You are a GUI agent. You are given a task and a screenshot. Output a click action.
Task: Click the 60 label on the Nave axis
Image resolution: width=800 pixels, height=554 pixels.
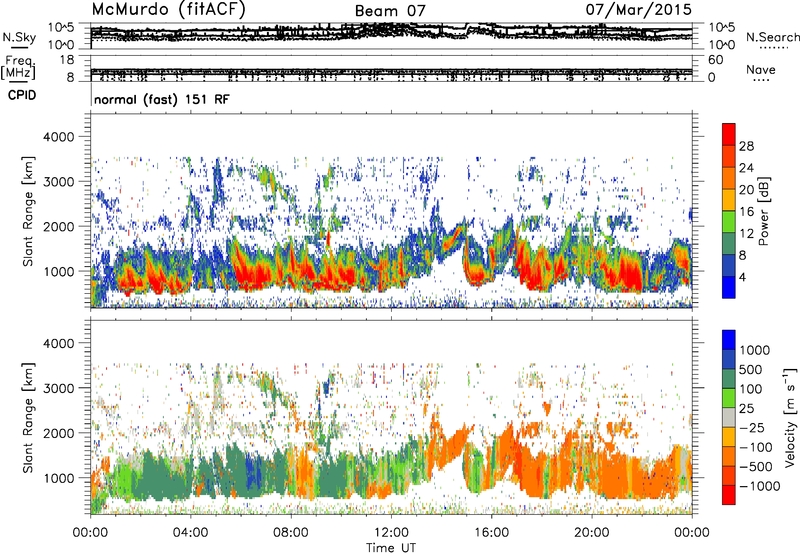716,60
